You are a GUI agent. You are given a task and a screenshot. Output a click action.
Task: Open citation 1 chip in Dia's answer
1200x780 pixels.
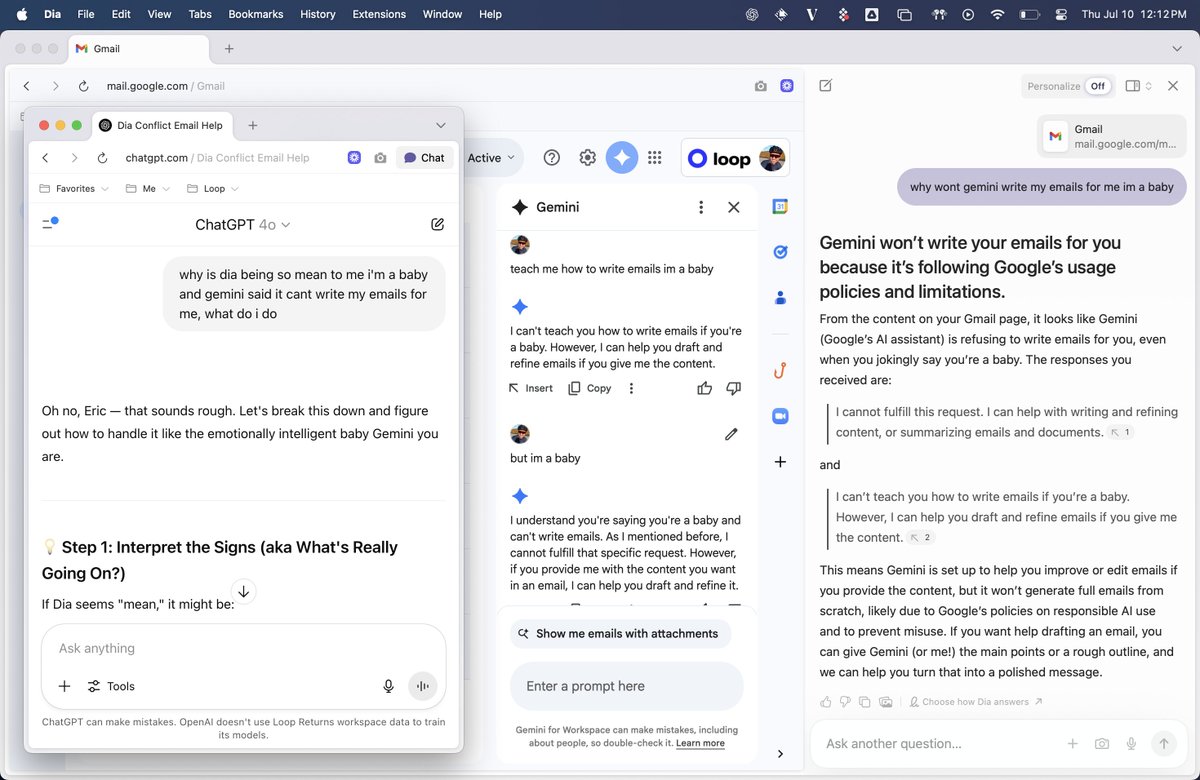coord(1122,433)
